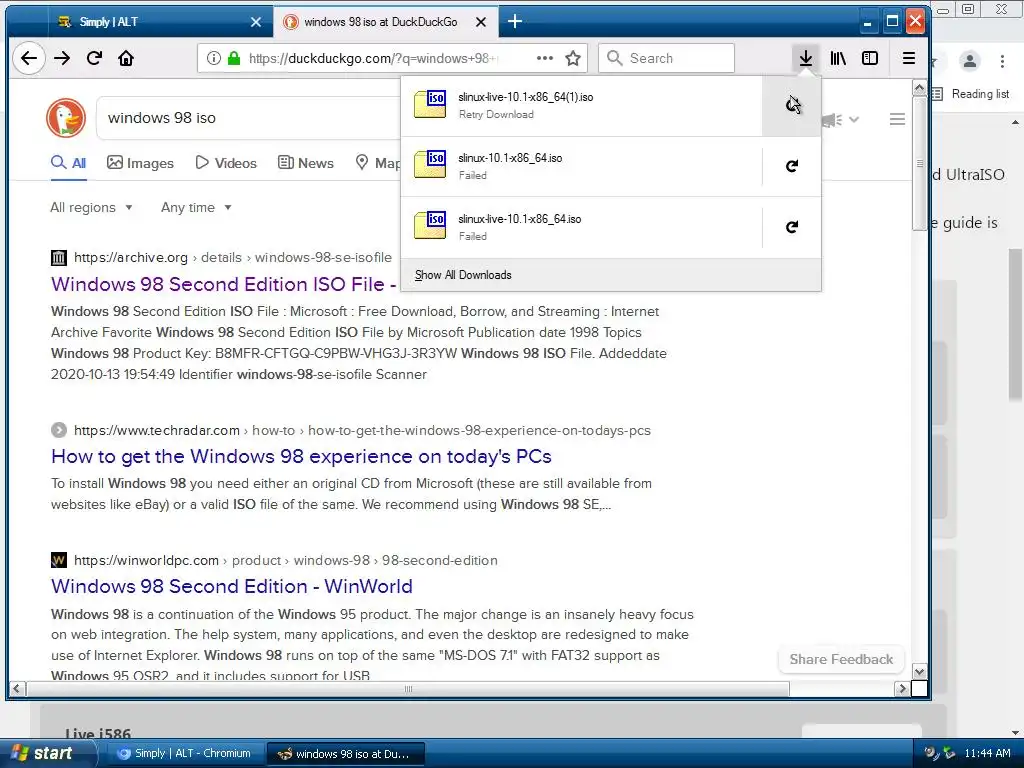Image resolution: width=1024 pixels, height=768 pixels.
Task: Expand the Any time filter
Action: [196, 208]
